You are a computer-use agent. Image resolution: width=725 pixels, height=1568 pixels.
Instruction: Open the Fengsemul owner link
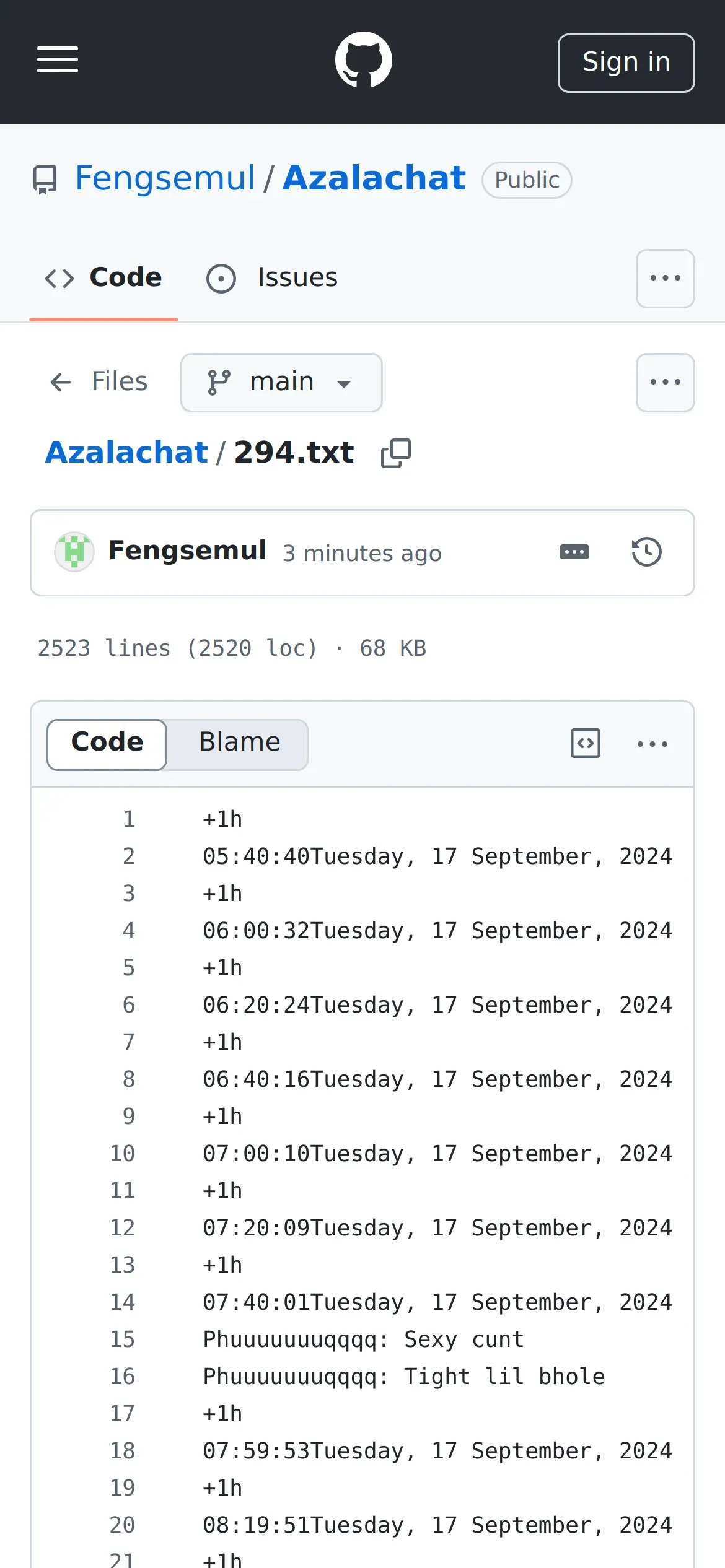165,178
